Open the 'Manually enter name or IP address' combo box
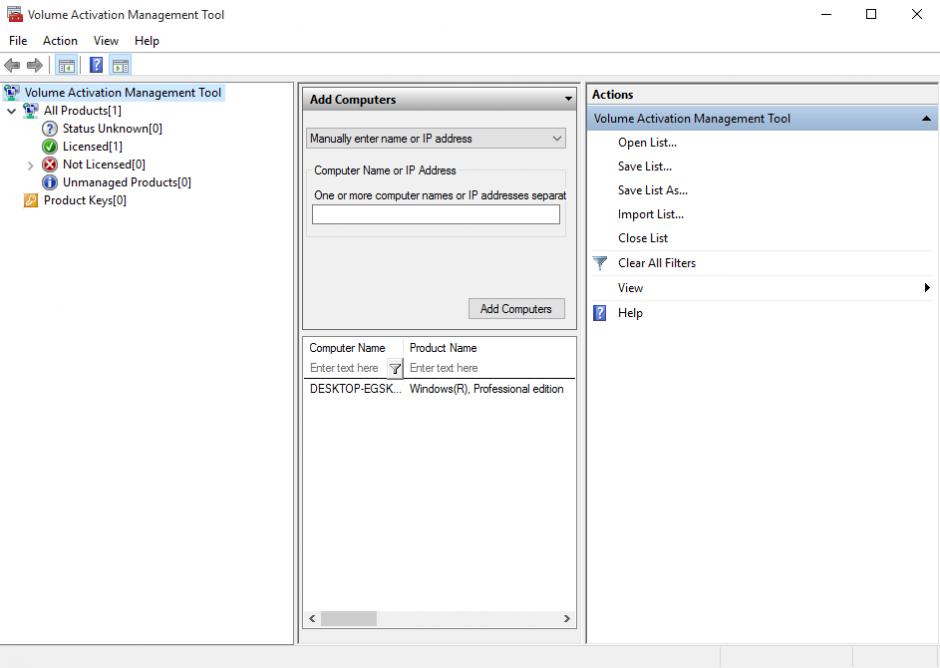 point(436,139)
